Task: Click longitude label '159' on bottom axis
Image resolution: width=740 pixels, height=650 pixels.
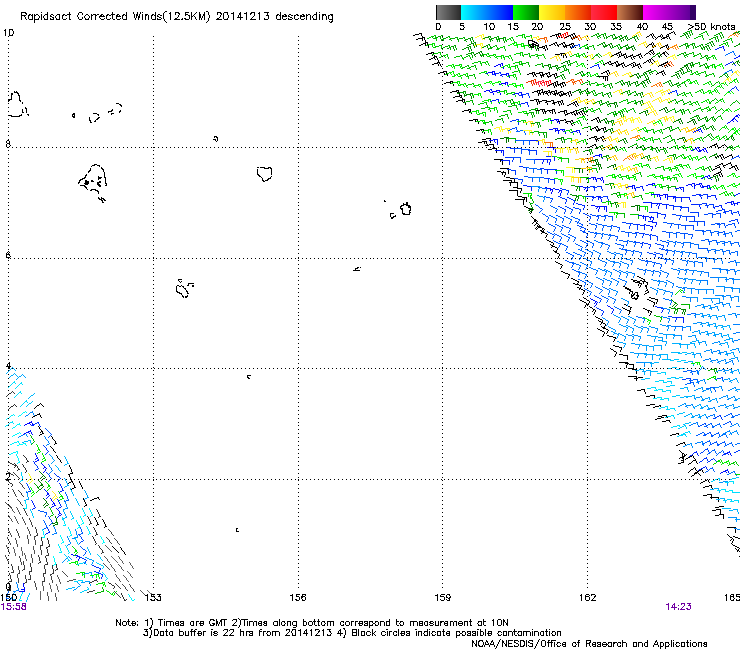Action: (443, 597)
